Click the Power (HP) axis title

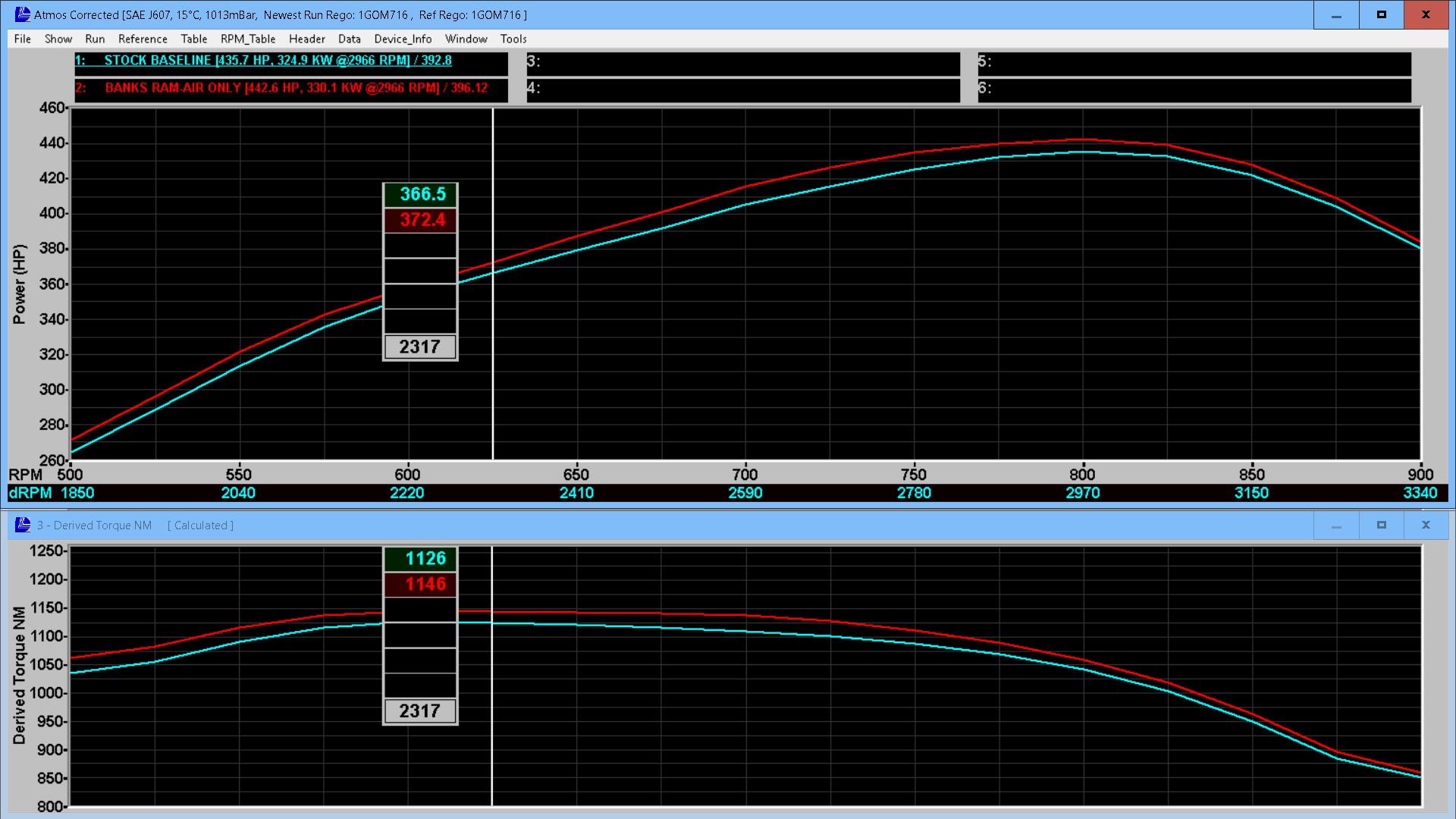pos(19,284)
